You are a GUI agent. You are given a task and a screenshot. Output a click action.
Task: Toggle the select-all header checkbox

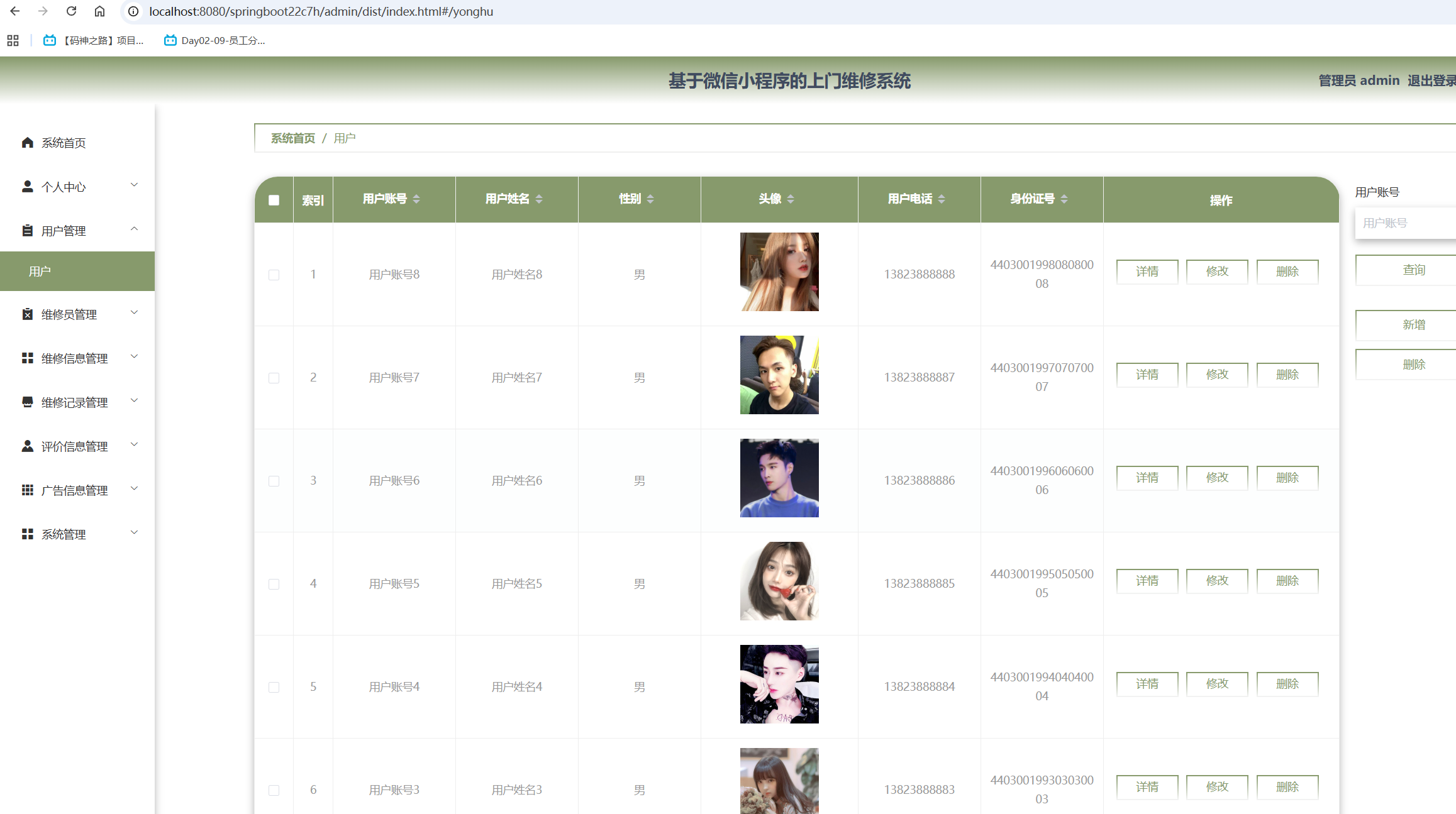coord(274,201)
